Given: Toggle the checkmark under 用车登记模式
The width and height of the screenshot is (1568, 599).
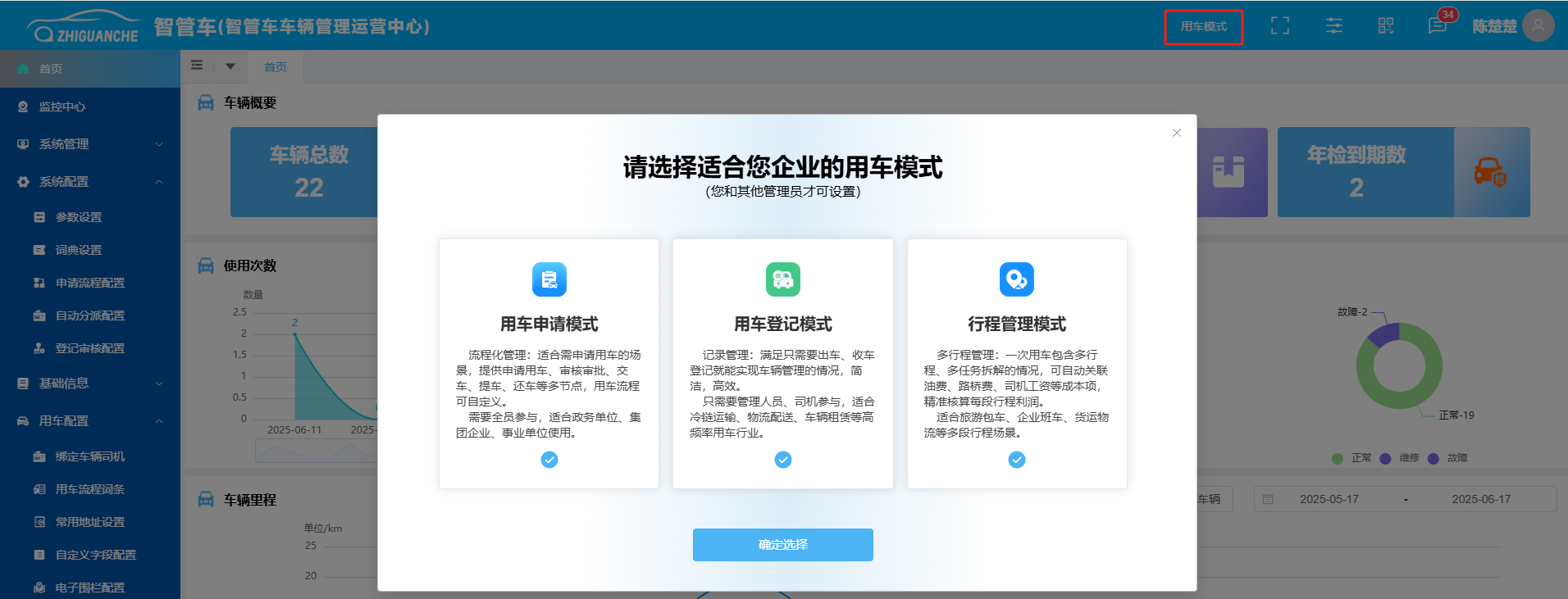Looking at the screenshot, I should click(x=782, y=460).
